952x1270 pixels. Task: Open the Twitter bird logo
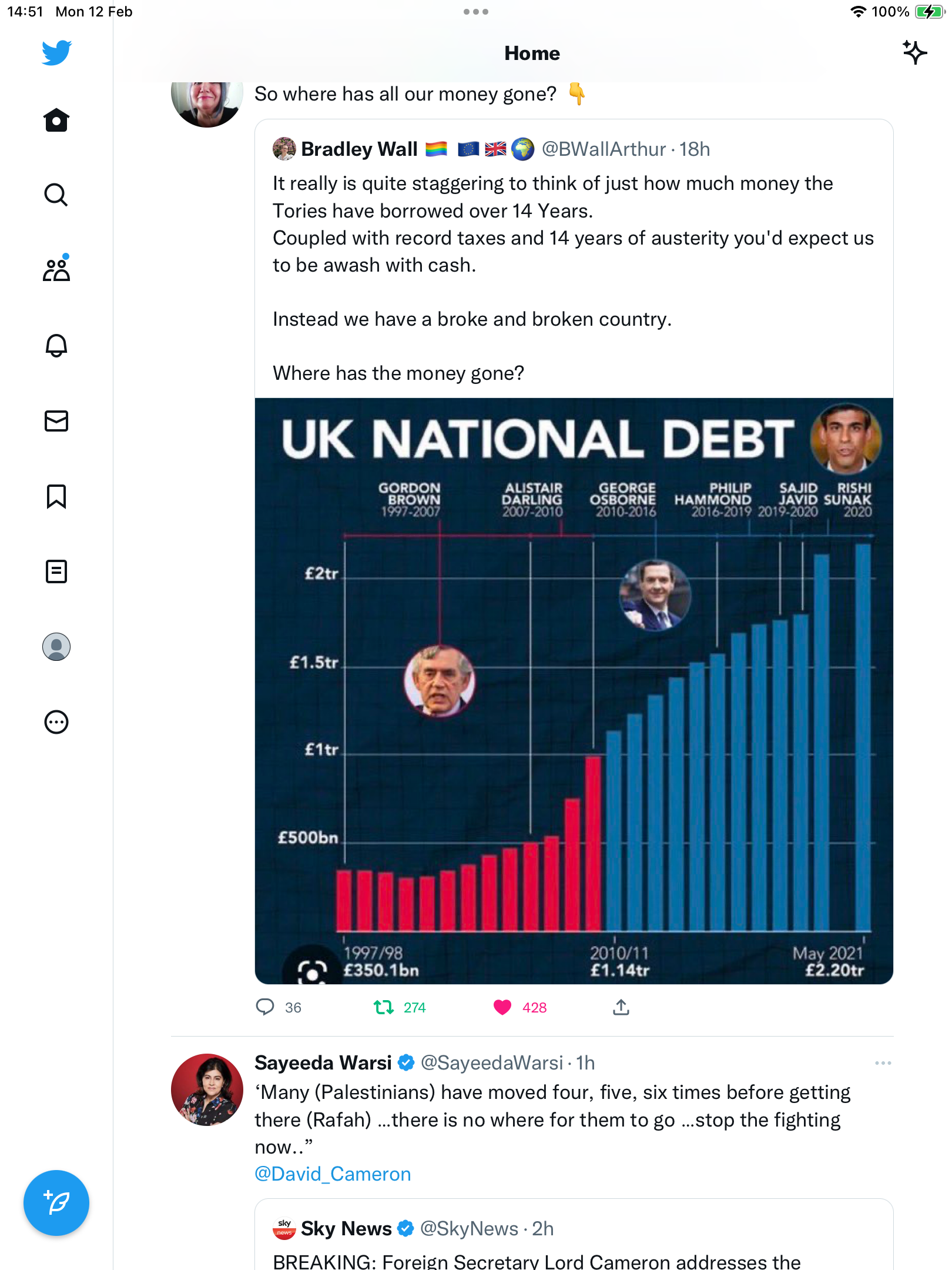click(56, 53)
